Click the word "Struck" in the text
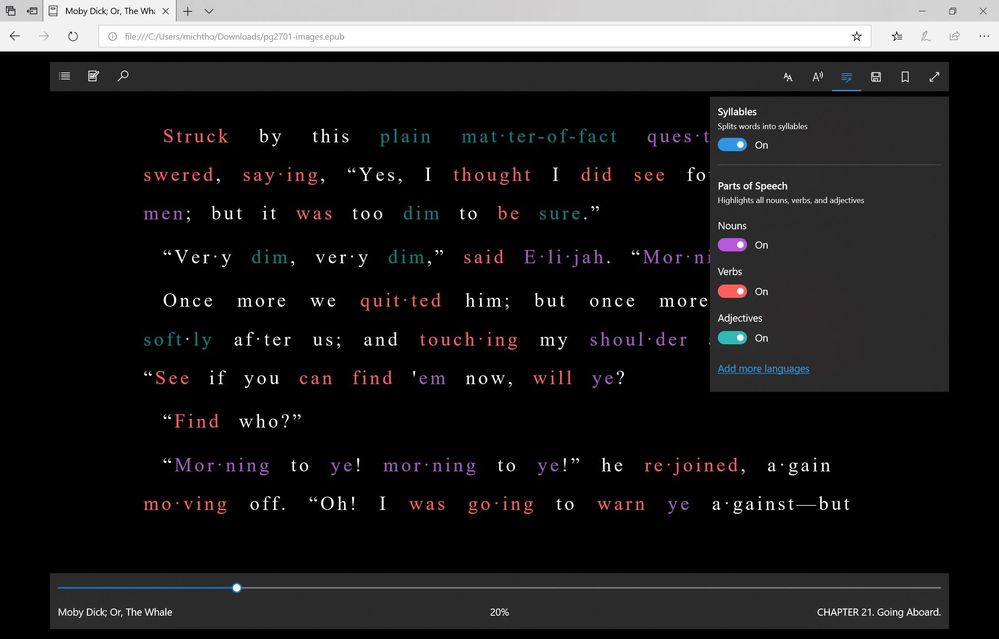 click(x=196, y=136)
